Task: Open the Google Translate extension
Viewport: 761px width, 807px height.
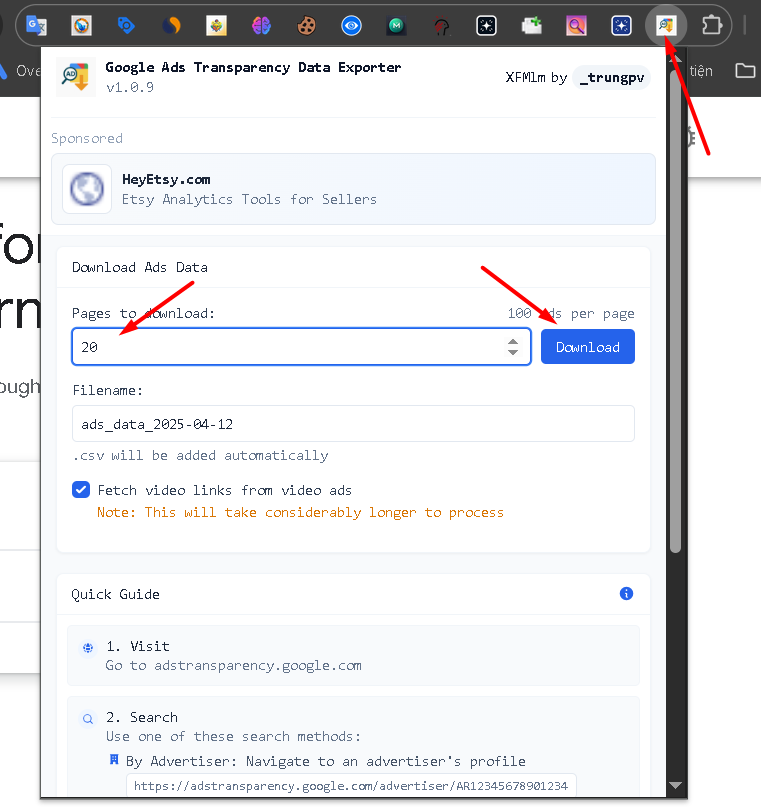Action: (37, 25)
